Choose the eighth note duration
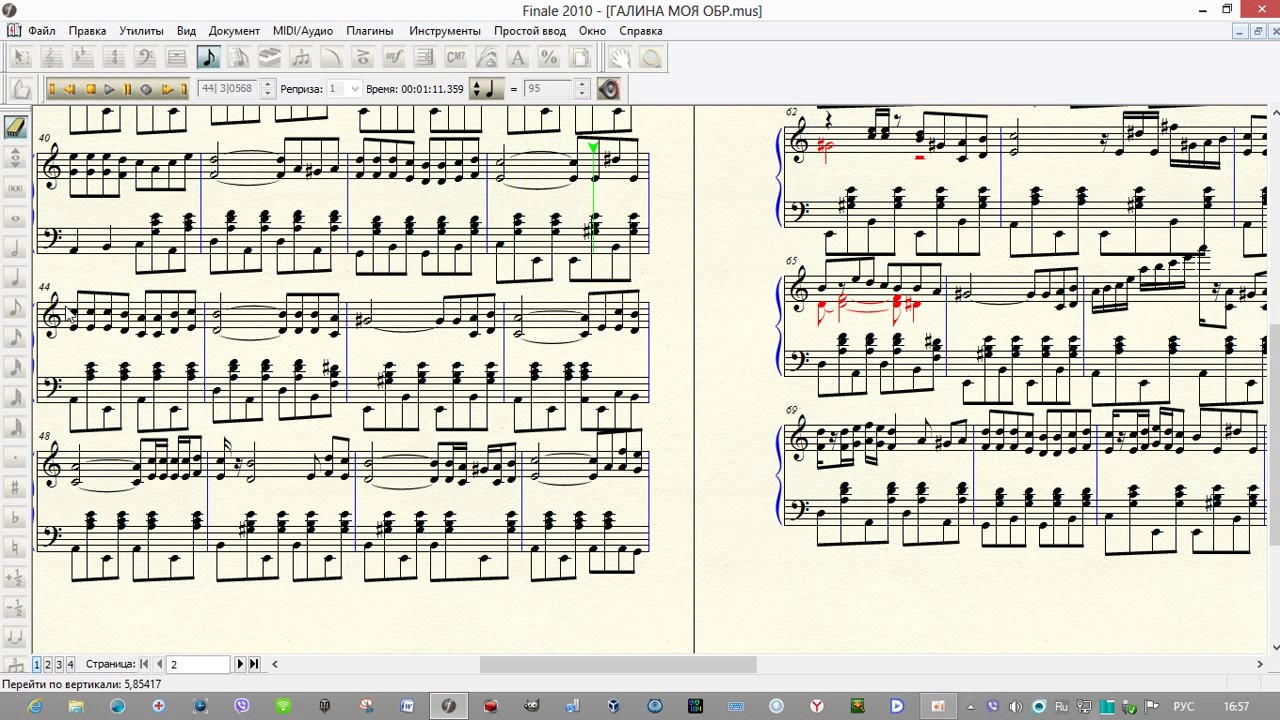The height and width of the screenshot is (720, 1280). point(15,307)
